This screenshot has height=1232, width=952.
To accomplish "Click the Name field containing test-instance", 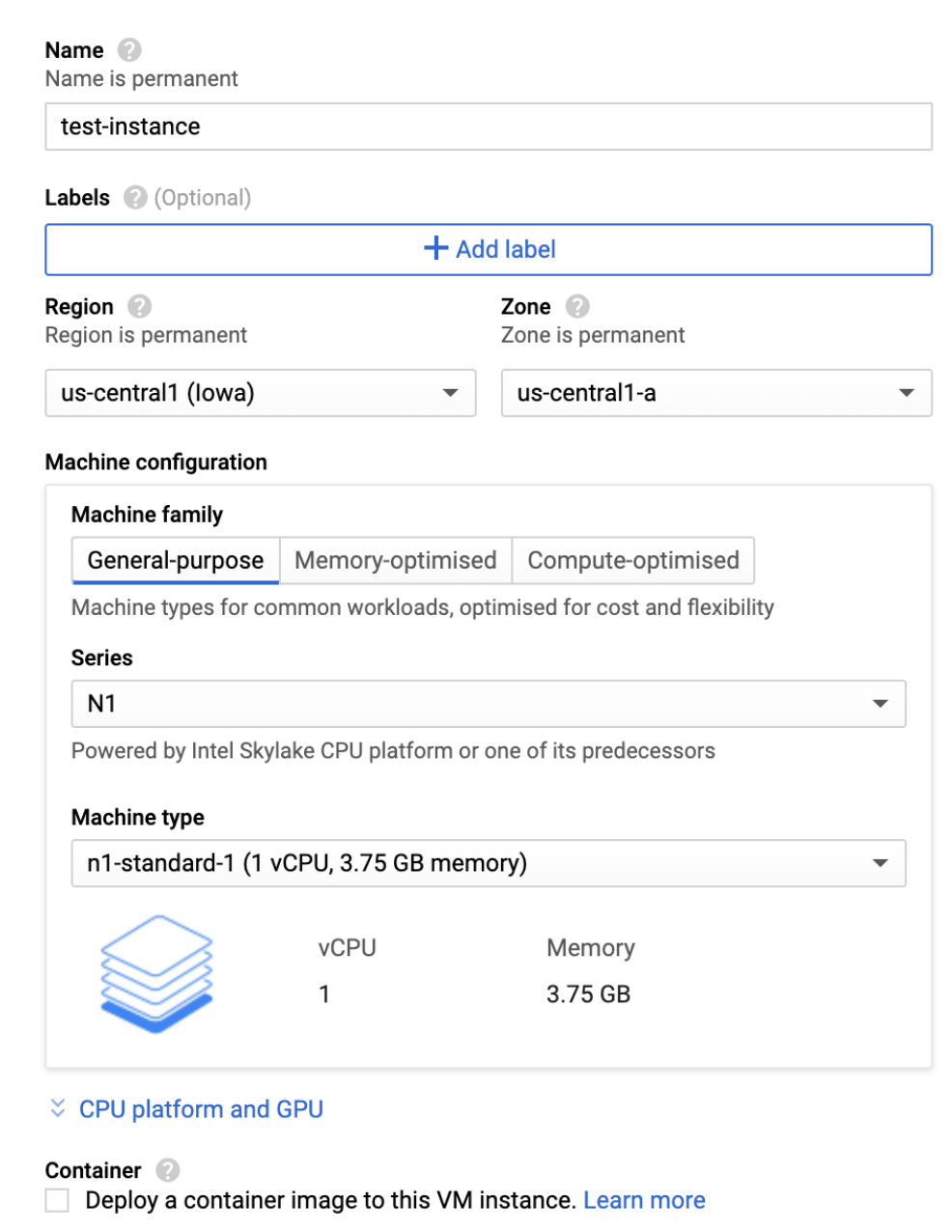I will pyautogui.click(x=489, y=126).
